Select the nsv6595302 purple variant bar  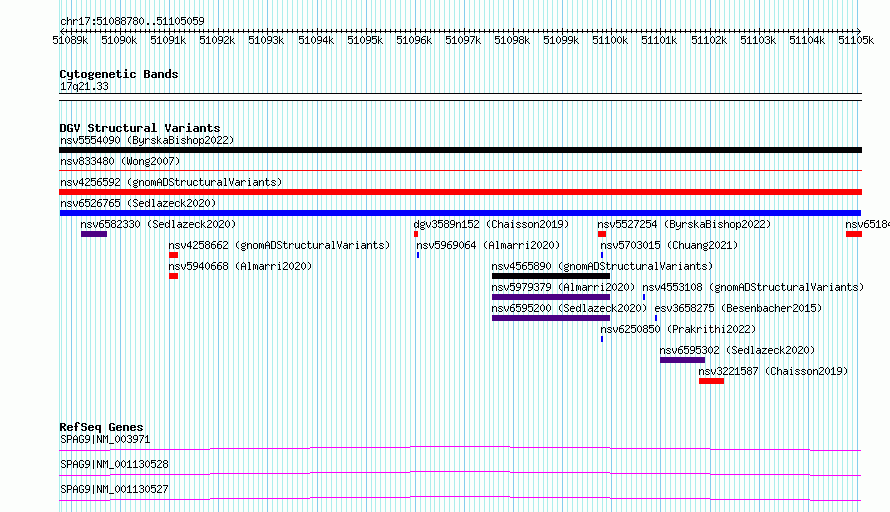coord(682,360)
